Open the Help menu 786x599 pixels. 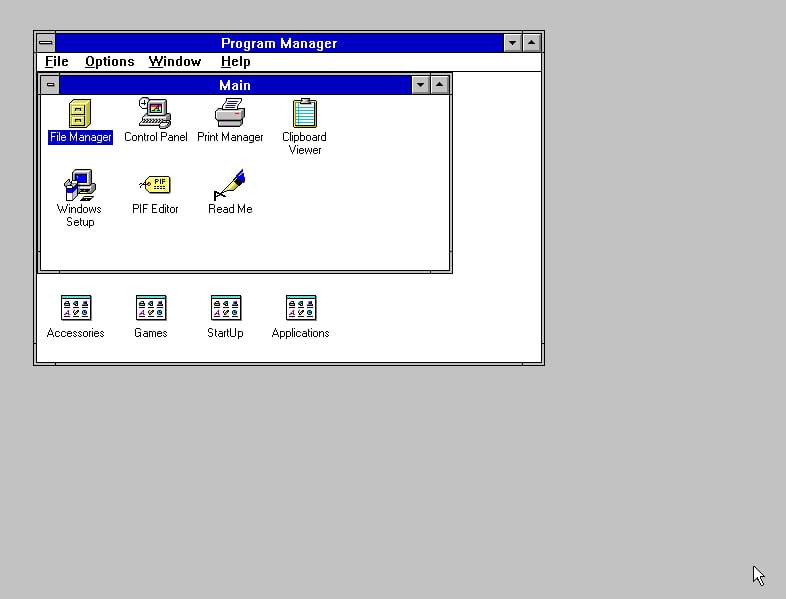236,62
